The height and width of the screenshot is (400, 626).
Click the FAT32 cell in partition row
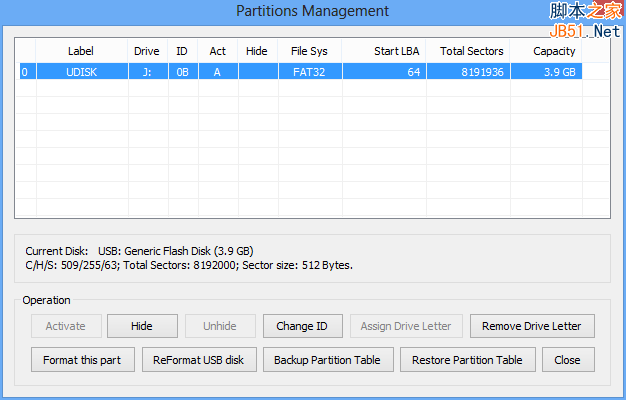(x=308, y=72)
